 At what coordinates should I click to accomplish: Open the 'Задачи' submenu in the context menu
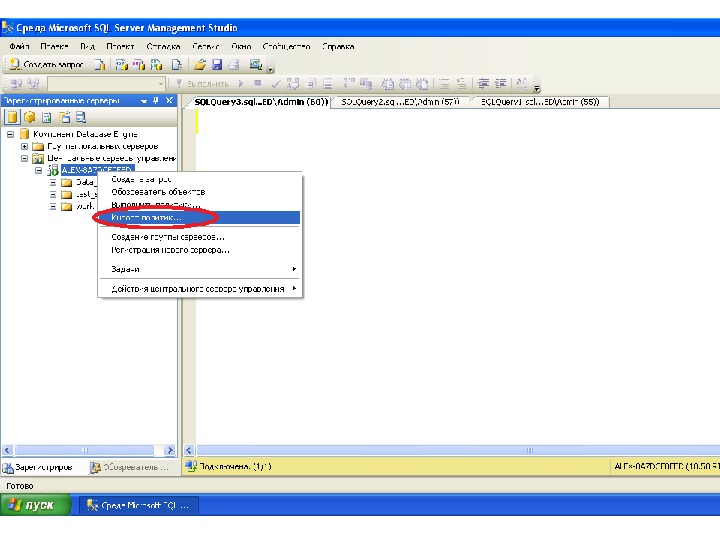point(200,269)
